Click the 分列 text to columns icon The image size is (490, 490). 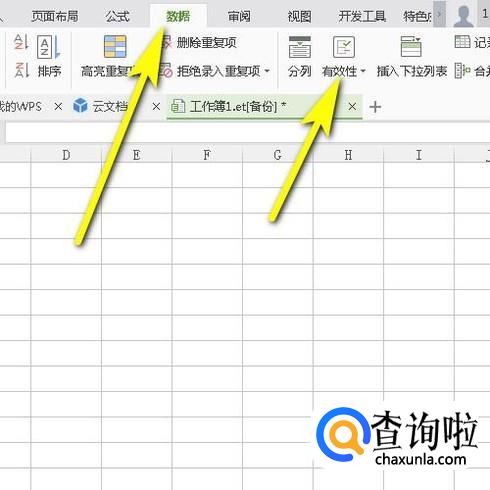click(299, 47)
